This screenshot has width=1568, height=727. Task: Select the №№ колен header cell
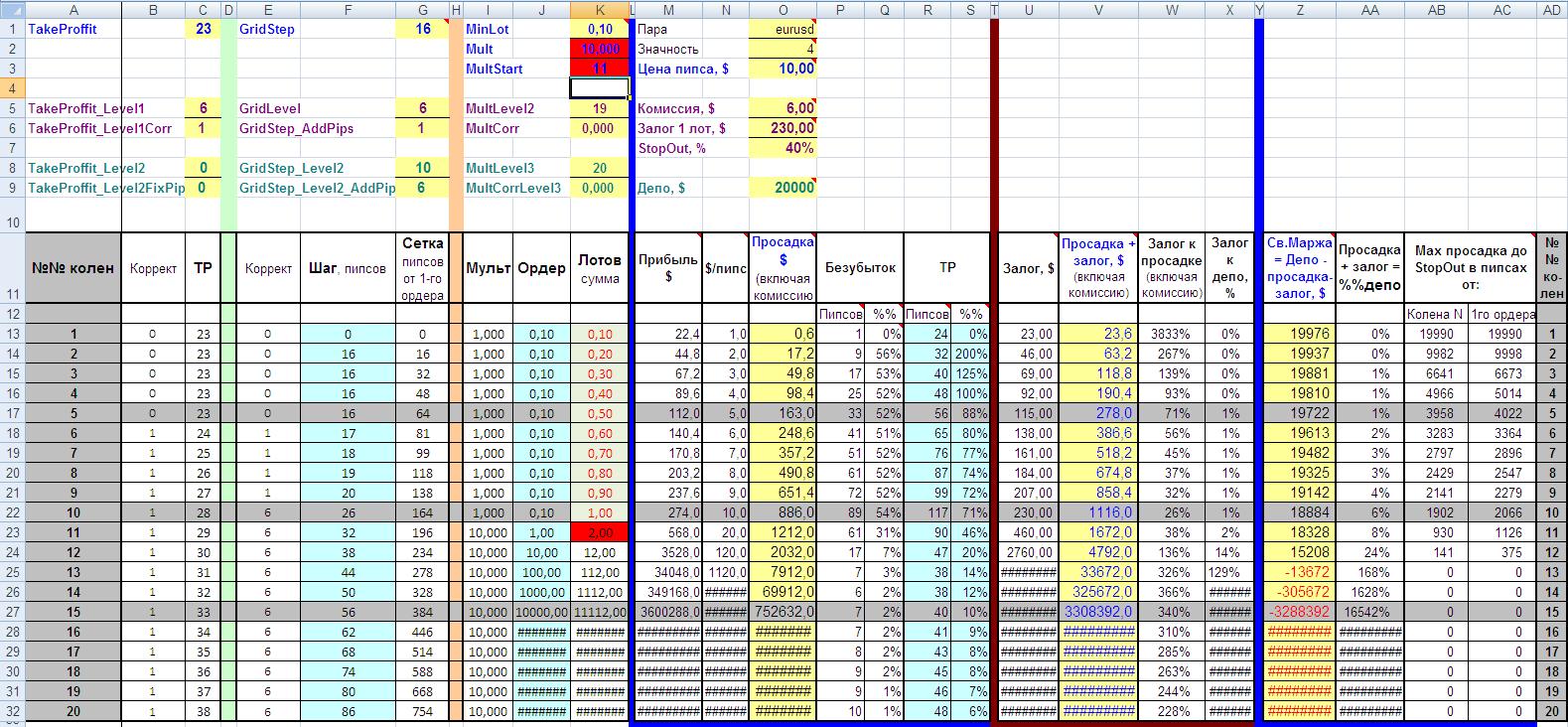coord(73,268)
